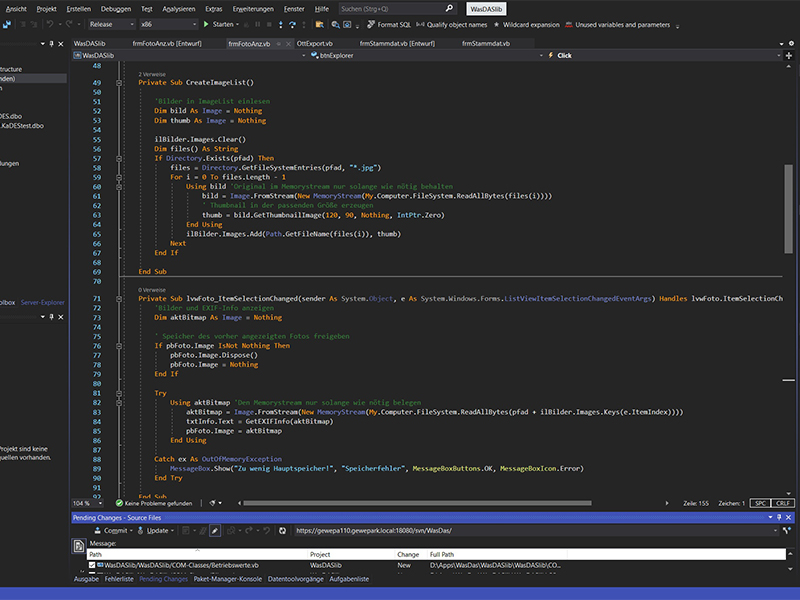Toggle the SPC indicator in editor status bar
800x600 pixels.
[760, 503]
